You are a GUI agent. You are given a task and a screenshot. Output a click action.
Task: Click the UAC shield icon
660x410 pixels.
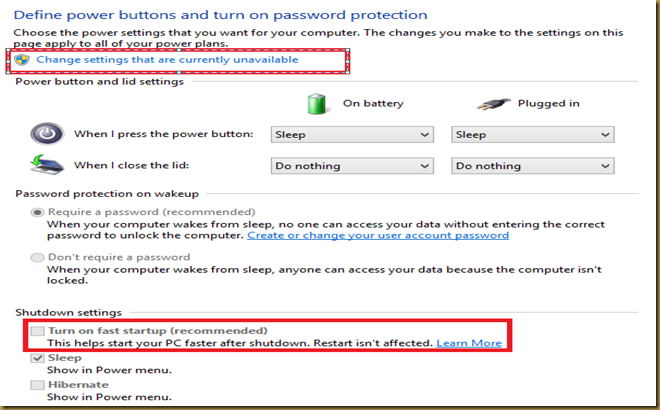pos(24,61)
